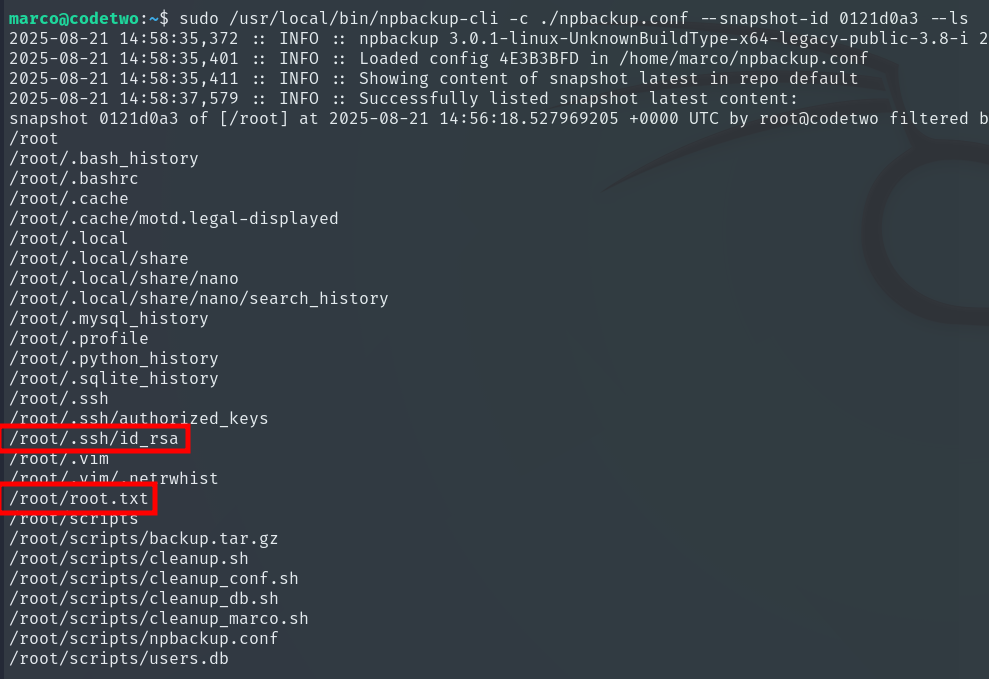
Task: Click the 'Successfully listed snapshot' log line
Action: point(400,98)
